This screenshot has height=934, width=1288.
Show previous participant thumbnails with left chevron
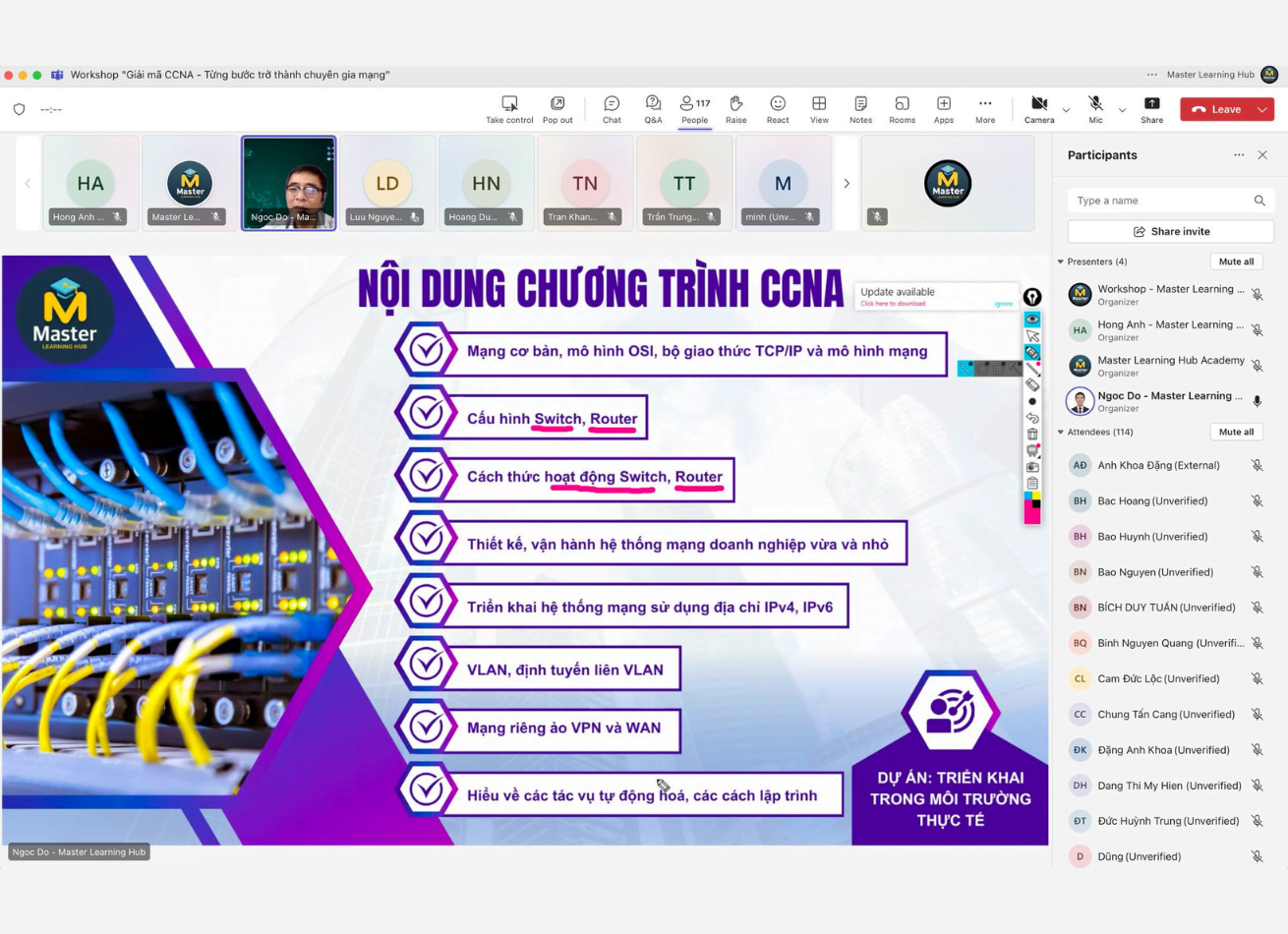28,183
